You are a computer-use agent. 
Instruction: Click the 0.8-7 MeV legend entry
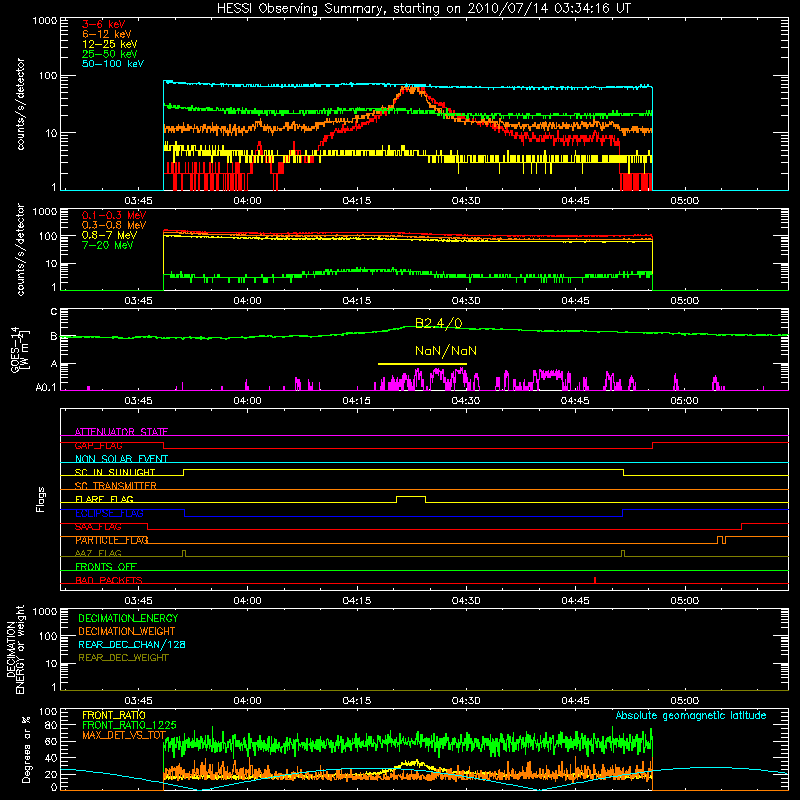[x=110, y=235]
